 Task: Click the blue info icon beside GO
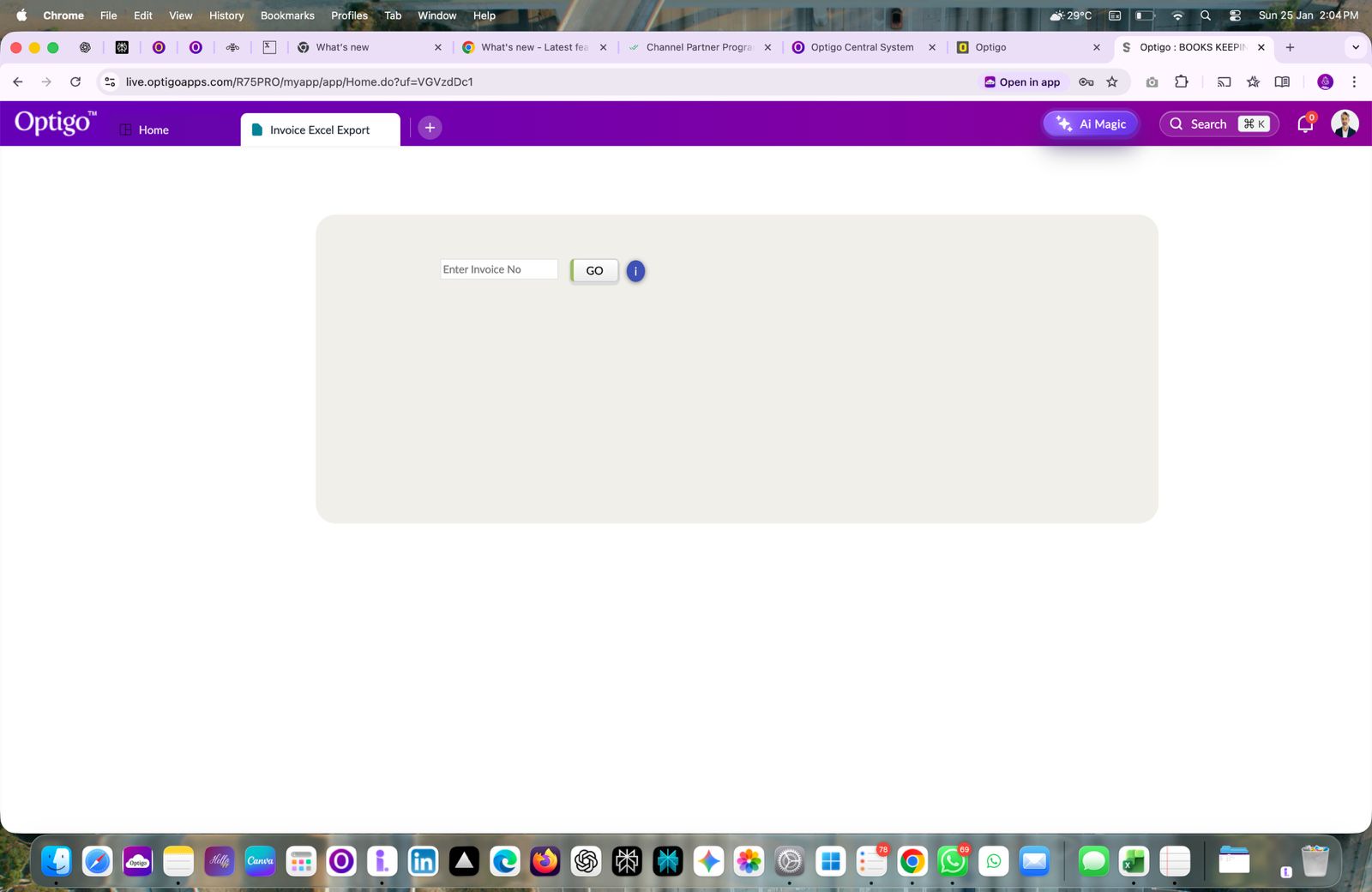pos(635,271)
